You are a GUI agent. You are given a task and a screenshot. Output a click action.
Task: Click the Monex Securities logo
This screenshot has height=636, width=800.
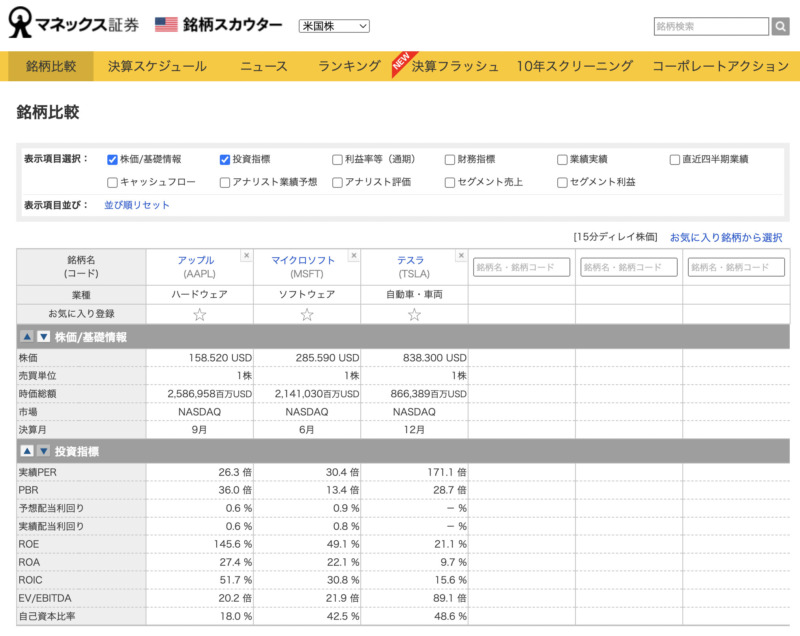click(74, 23)
